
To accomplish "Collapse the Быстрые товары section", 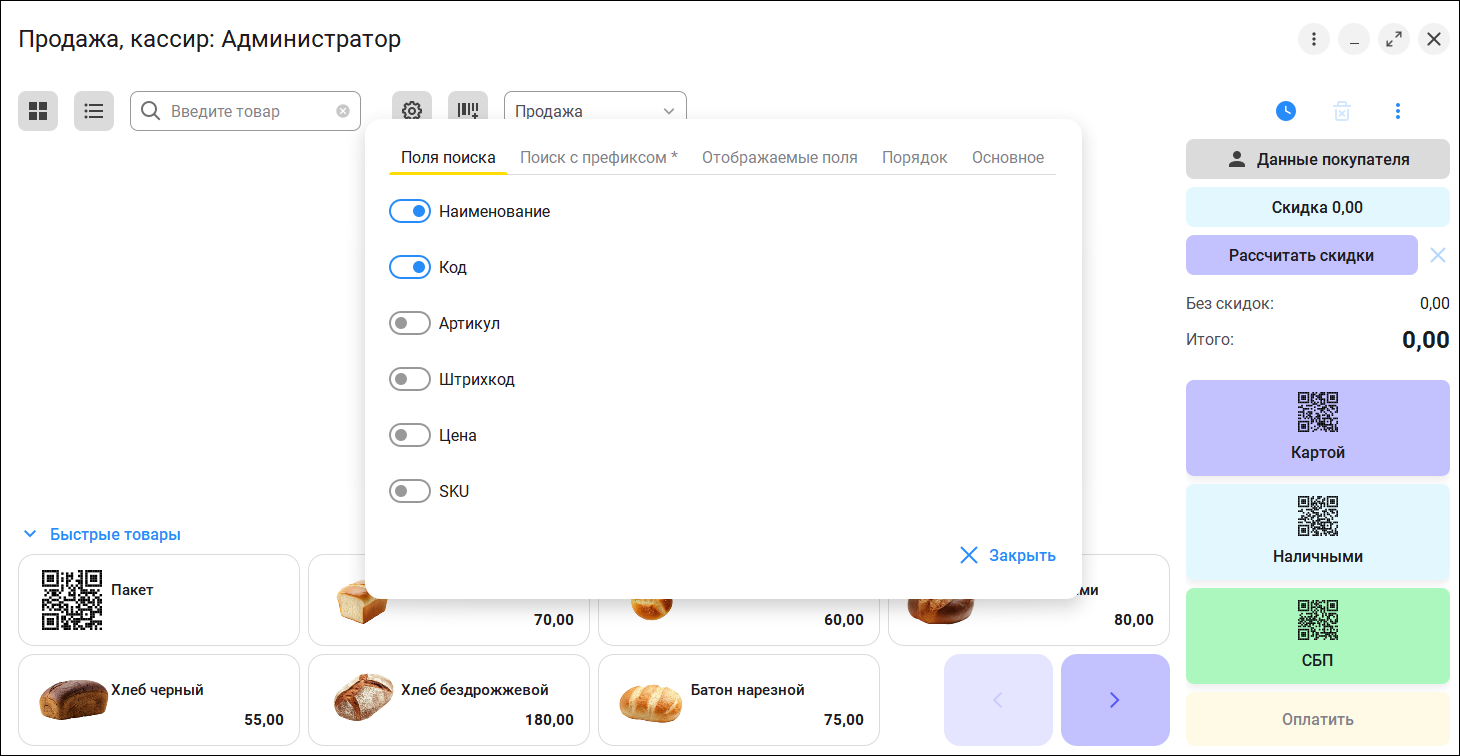I will [30, 535].
